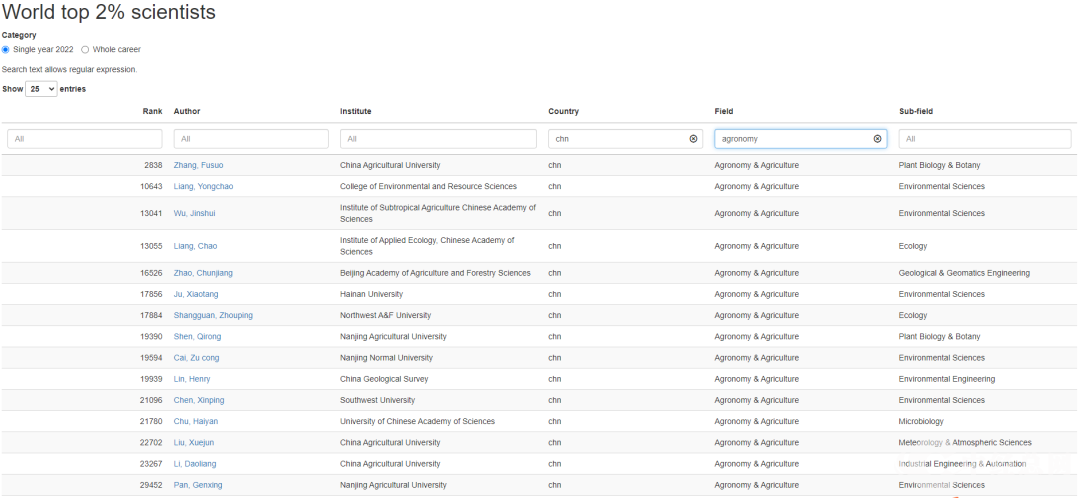
Task: Click the Institute filter input field
Action: [437, 139]
